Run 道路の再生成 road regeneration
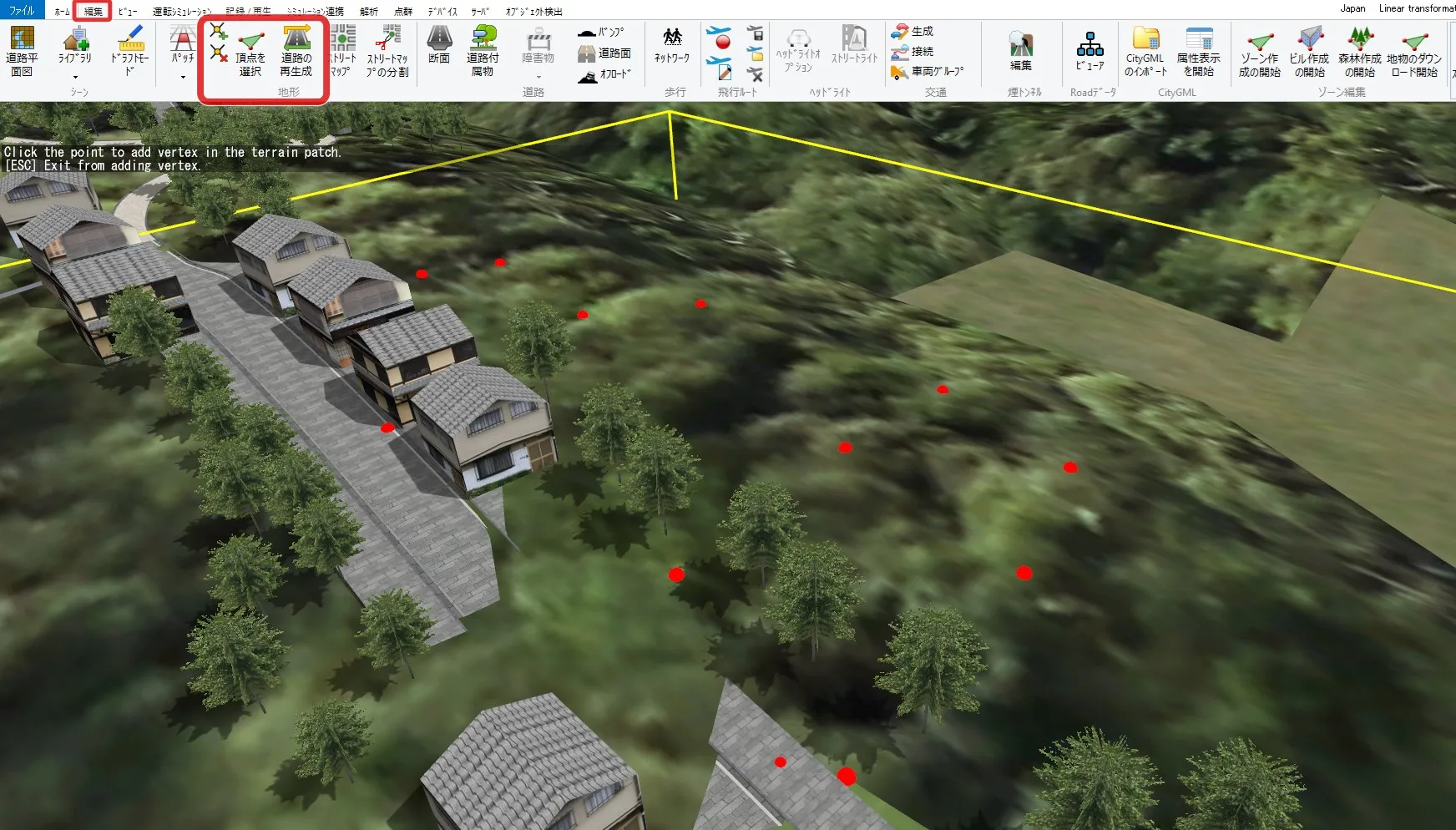Viewport: 1456px width, 830px height. coord(296,53)
